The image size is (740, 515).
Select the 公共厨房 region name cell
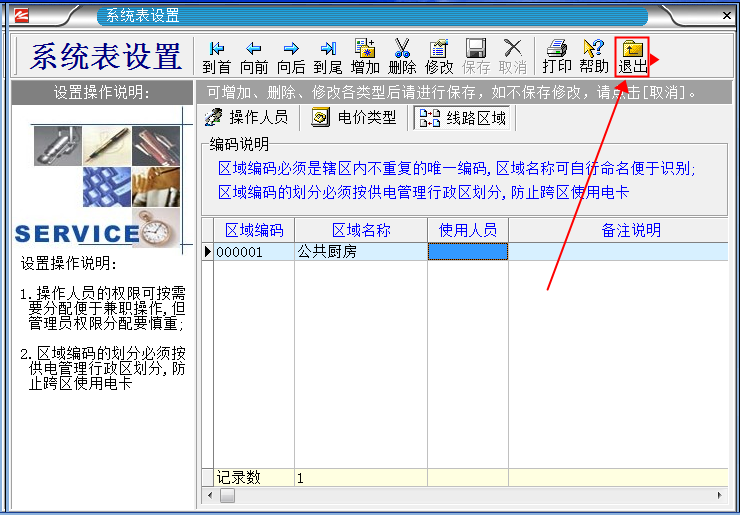(x=361, y=252)
